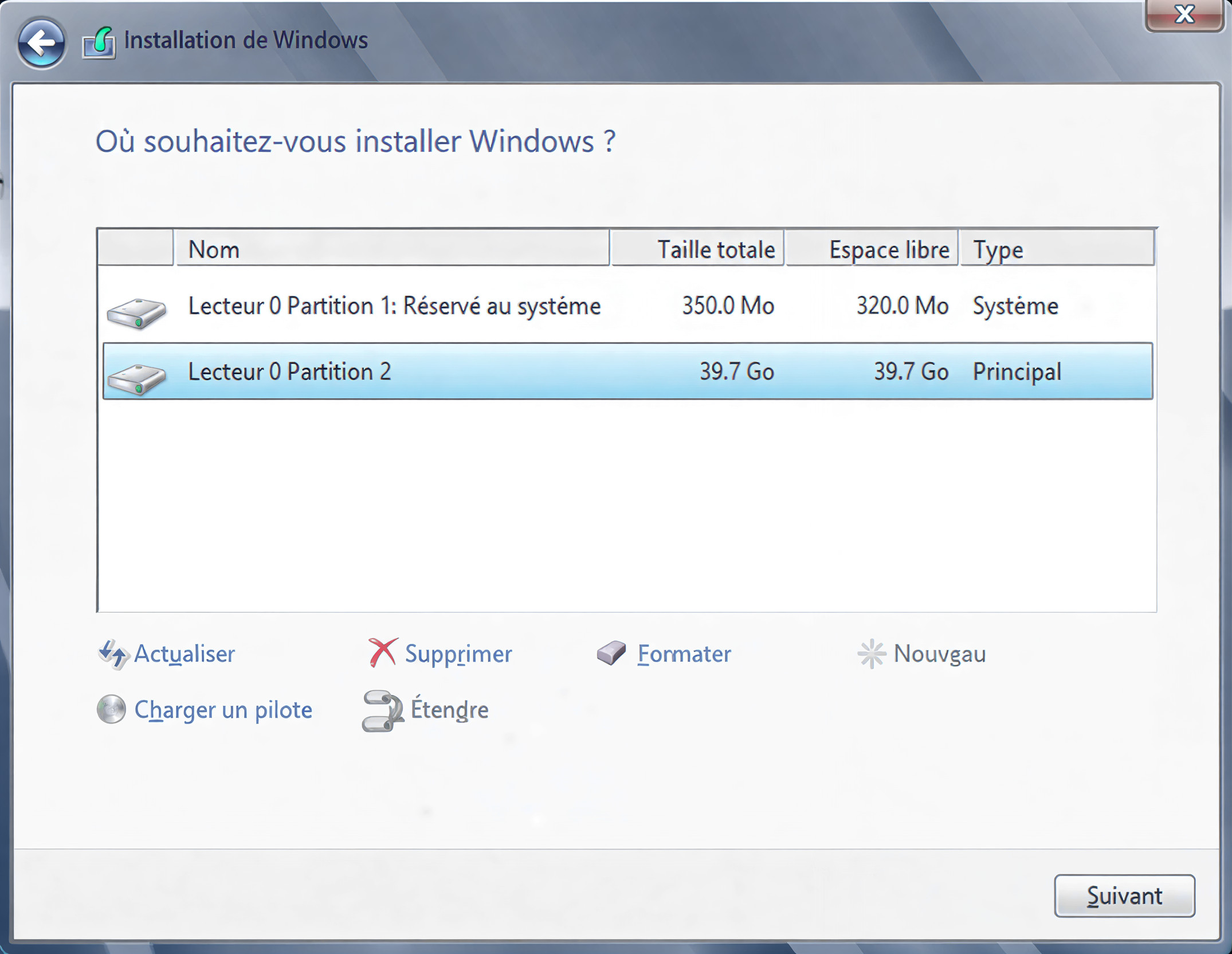Viewport: 1232px width, 954px height.
Task: Click the Formater text link
Action: 684,654
